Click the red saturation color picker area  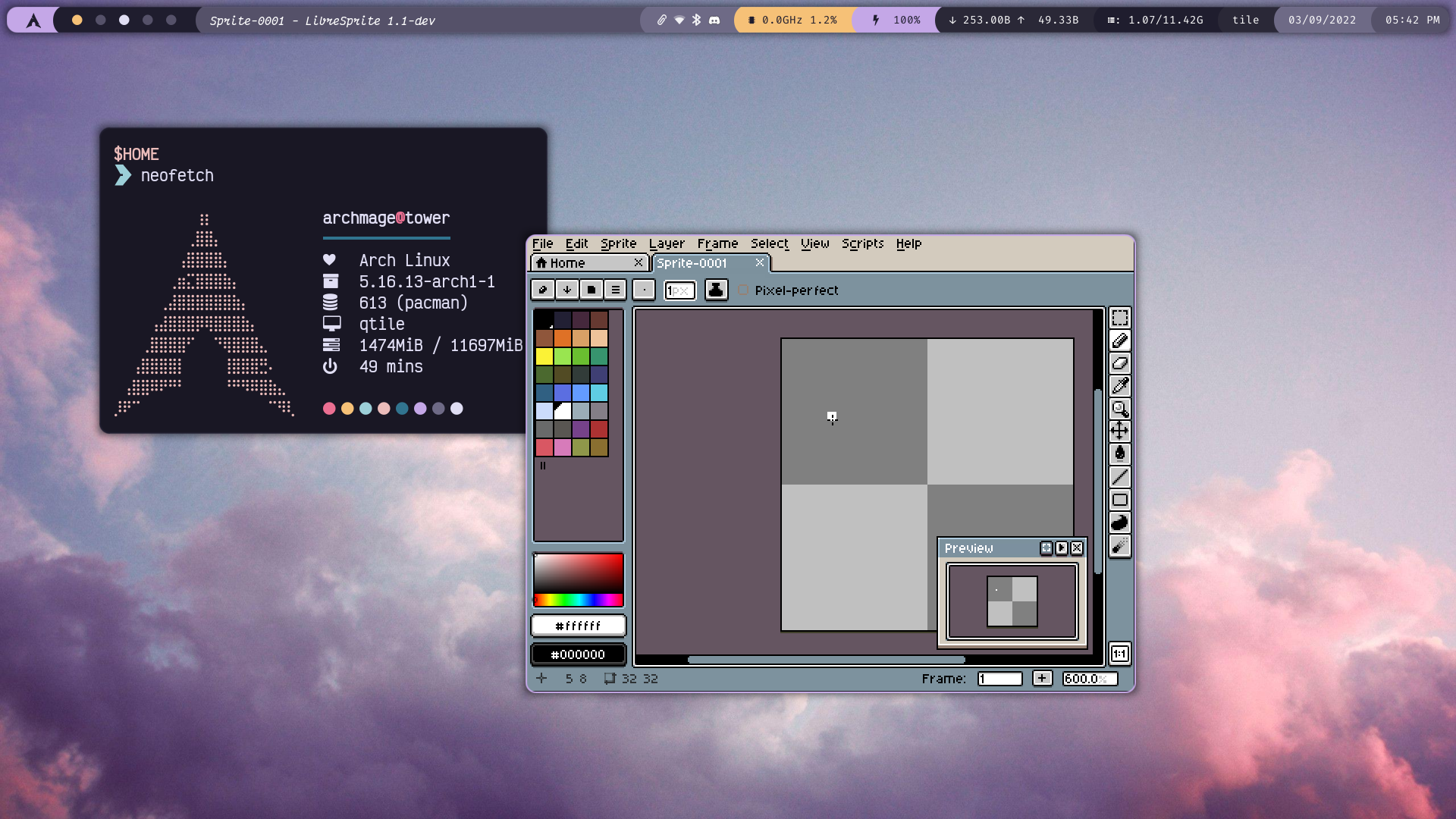click(x=578, y=573)
